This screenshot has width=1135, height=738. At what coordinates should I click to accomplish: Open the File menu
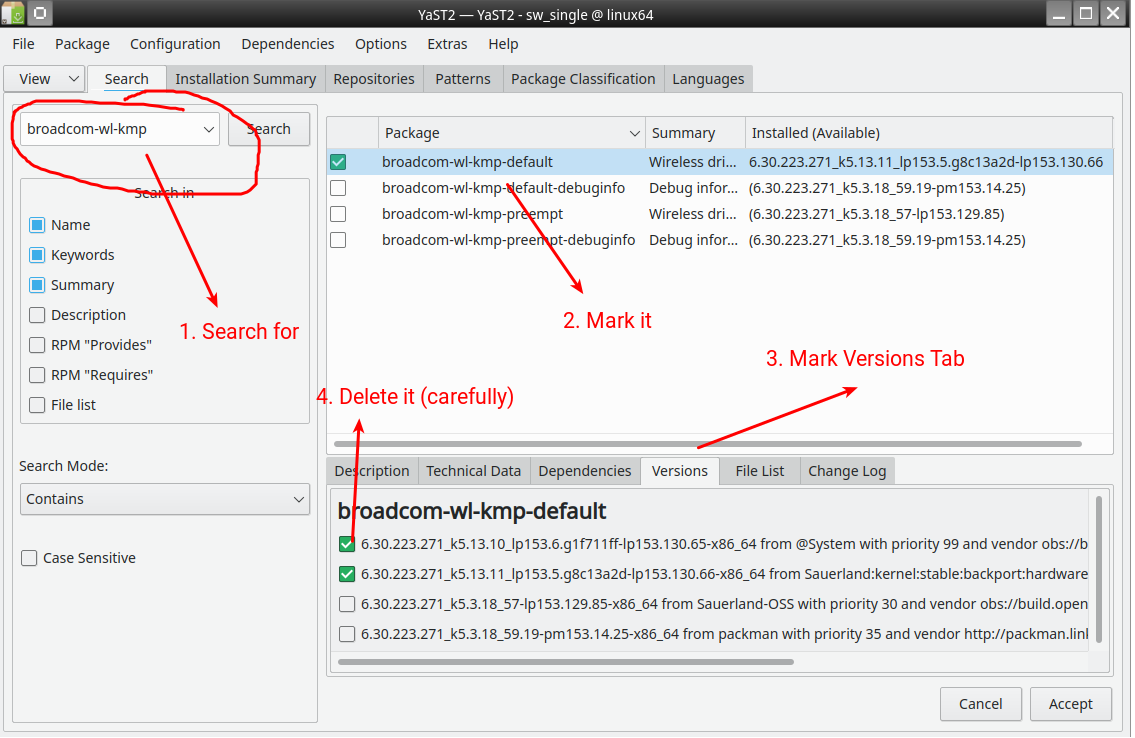coord(23,44)
